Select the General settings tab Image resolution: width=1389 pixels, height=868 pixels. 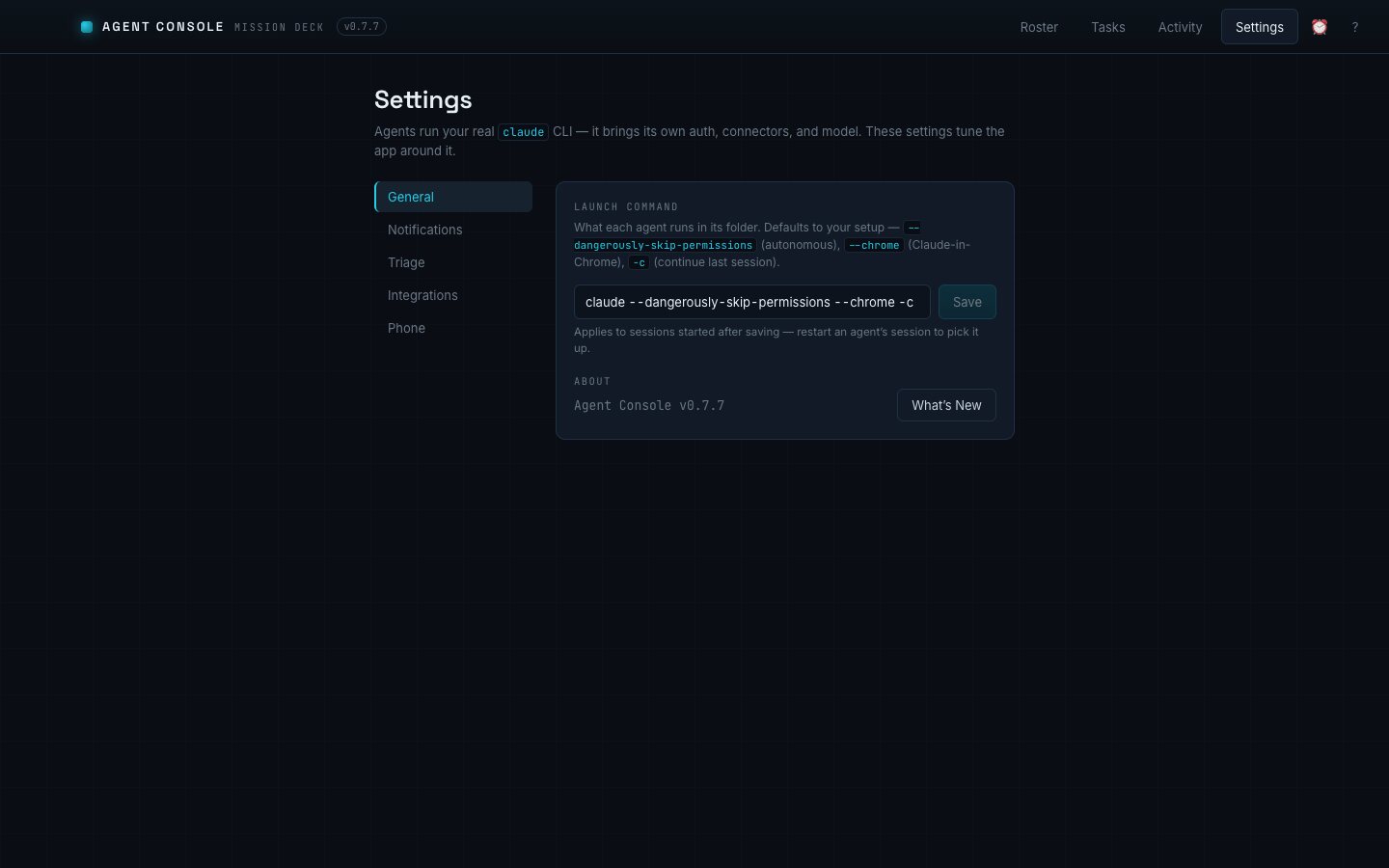coord(453,197)
